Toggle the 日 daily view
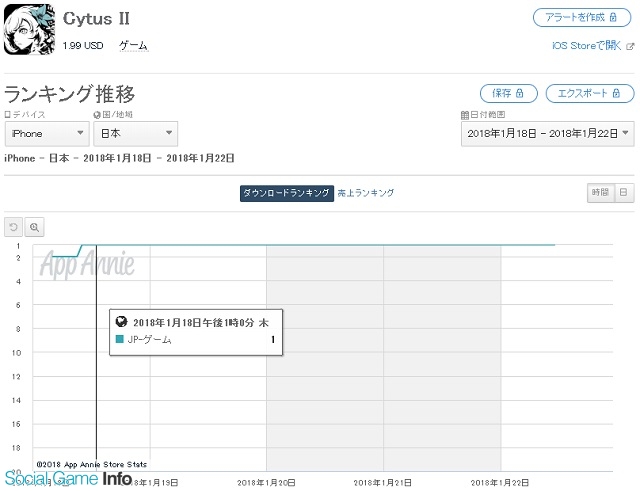The image size is (640, 491). pos(624,192)
